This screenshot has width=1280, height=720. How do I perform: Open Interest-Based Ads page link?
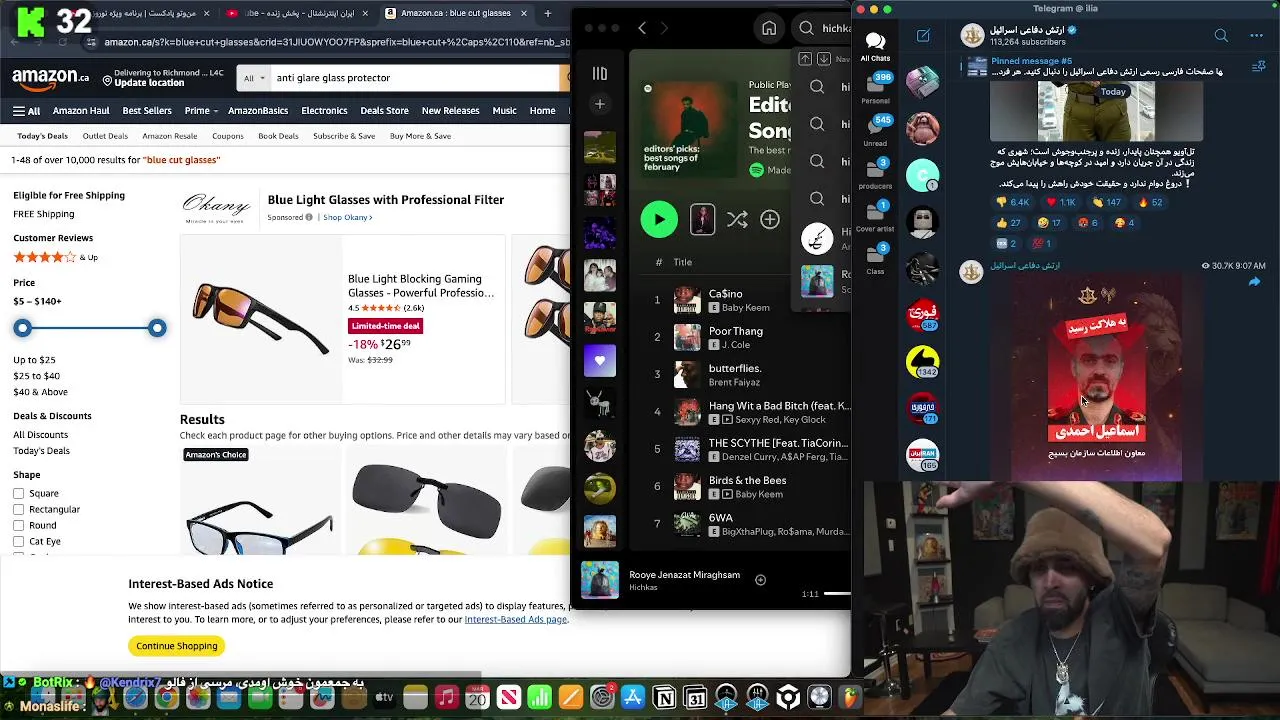(516, 619)
